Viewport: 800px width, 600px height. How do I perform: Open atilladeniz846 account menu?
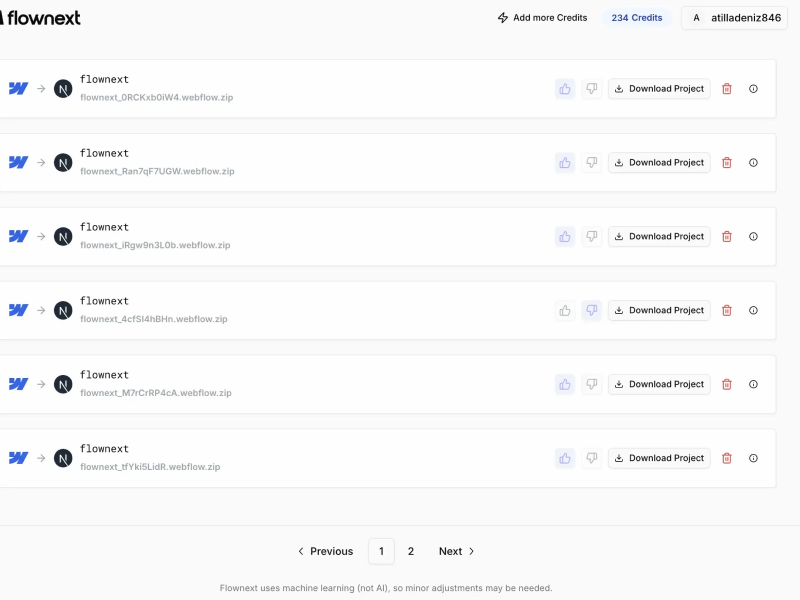click(x=735, y=18)
